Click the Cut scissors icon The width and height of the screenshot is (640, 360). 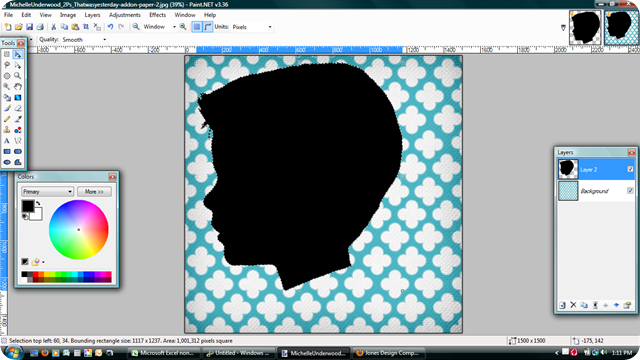[x=53, y=27]
